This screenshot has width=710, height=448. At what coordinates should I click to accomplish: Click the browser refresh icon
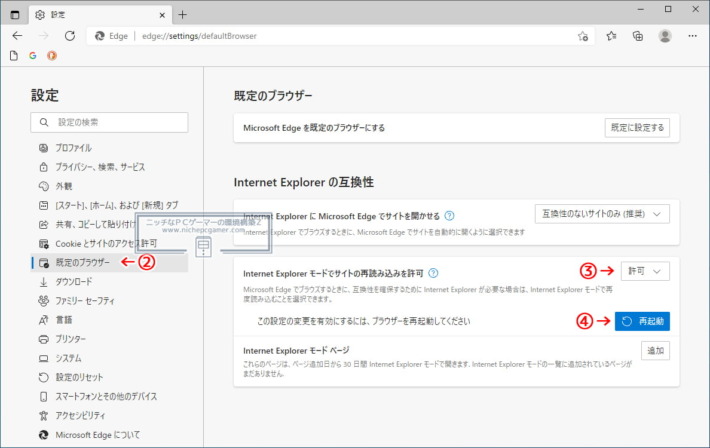tap(69, 35)
